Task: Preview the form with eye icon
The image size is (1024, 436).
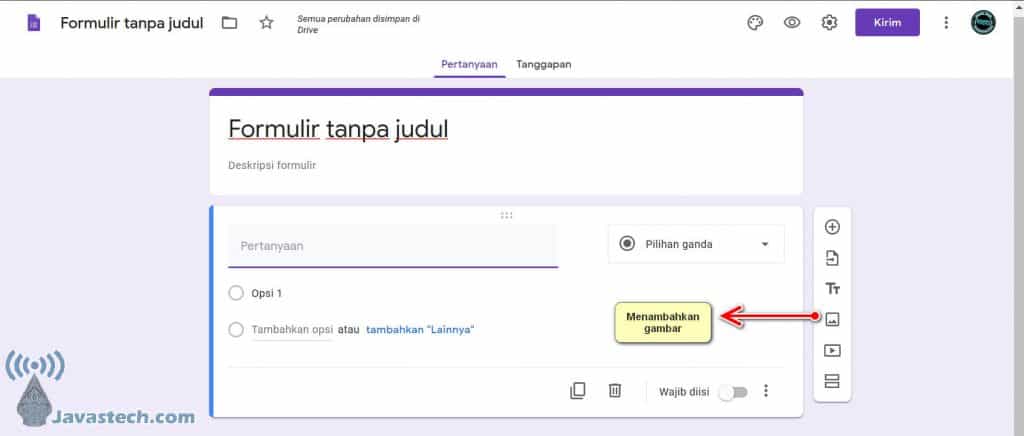Action: pyautogui.click(x=792, y=23)
